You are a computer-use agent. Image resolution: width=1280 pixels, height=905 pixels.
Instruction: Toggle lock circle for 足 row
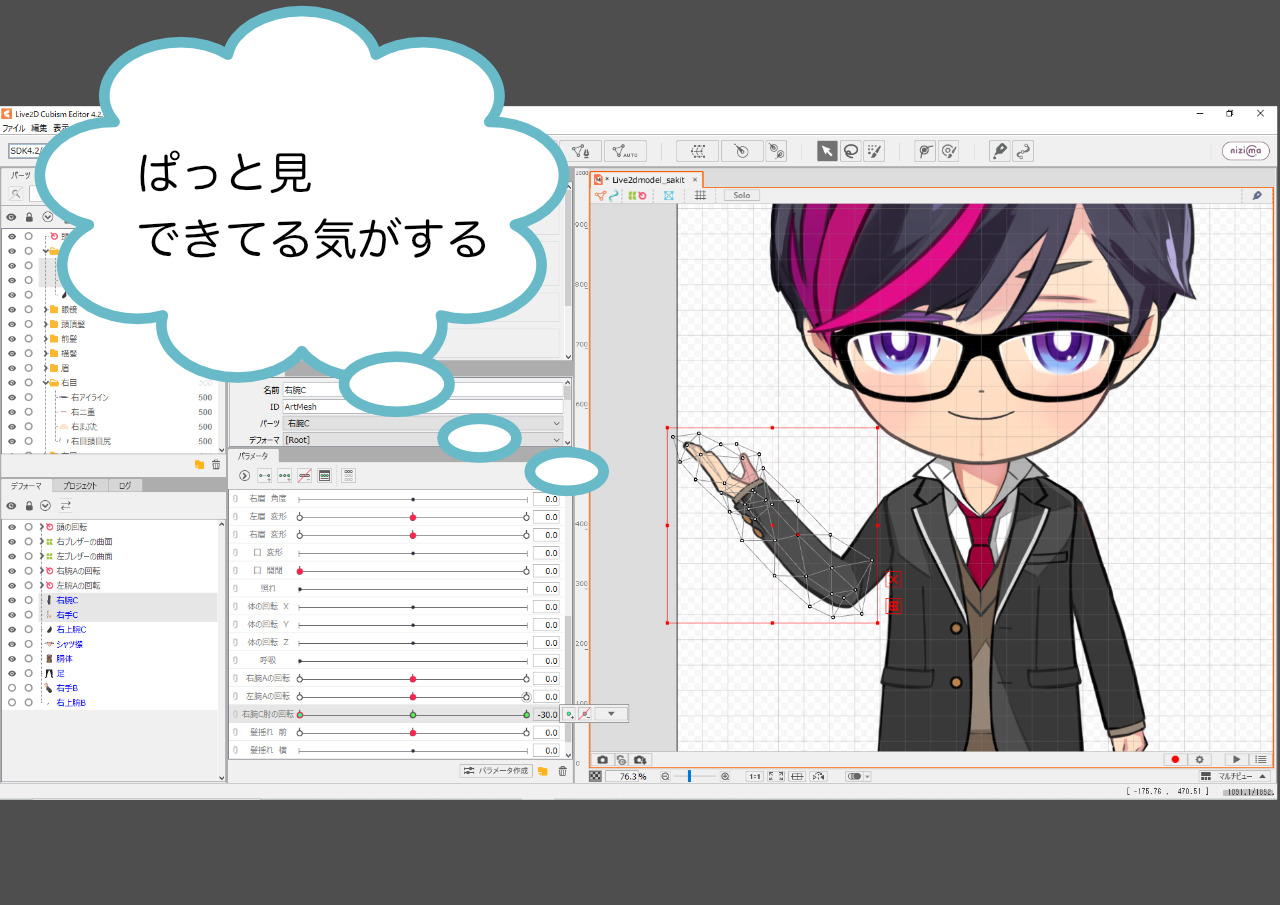coord(28,674)
